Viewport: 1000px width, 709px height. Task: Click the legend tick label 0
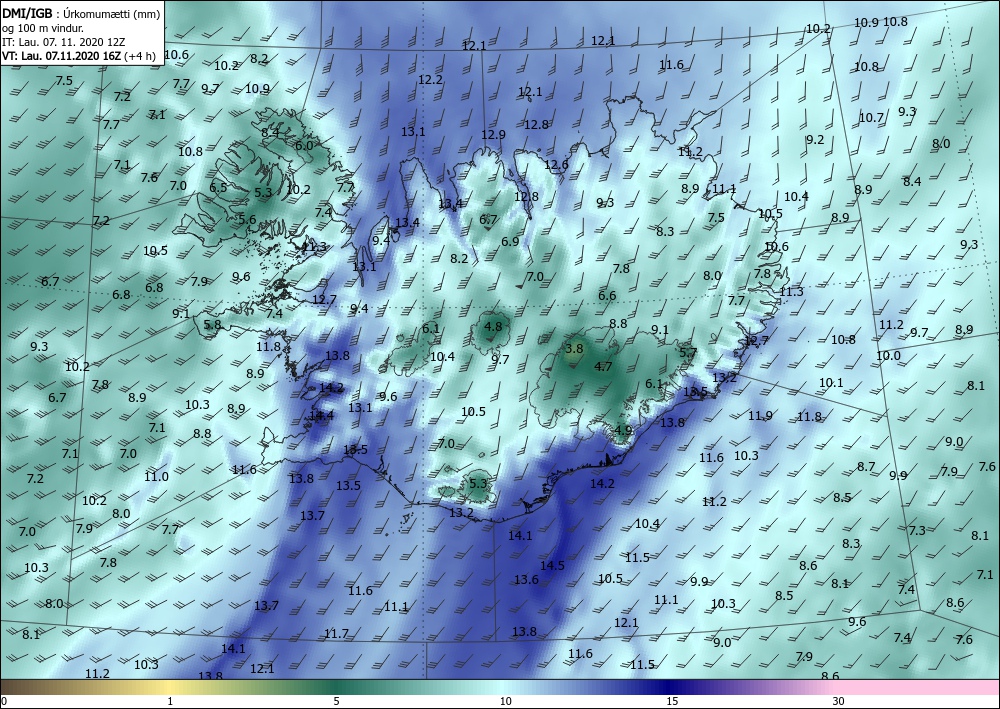tap(4, 701)
